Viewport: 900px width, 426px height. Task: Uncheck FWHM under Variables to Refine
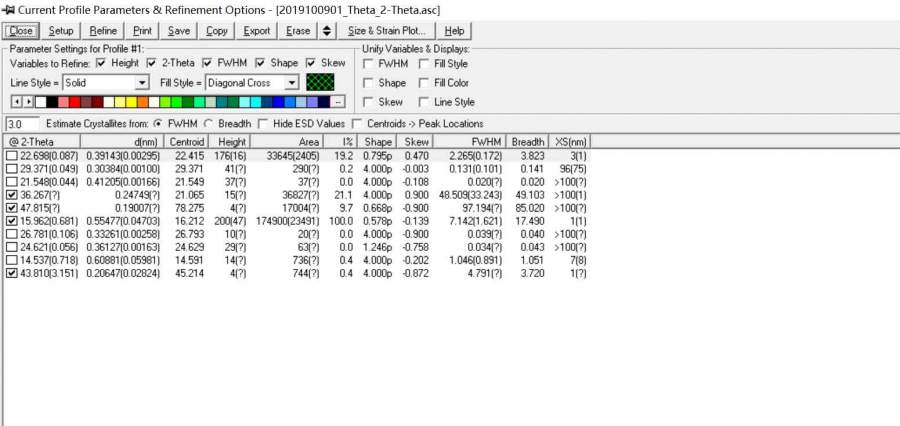[x=207, y=63]
